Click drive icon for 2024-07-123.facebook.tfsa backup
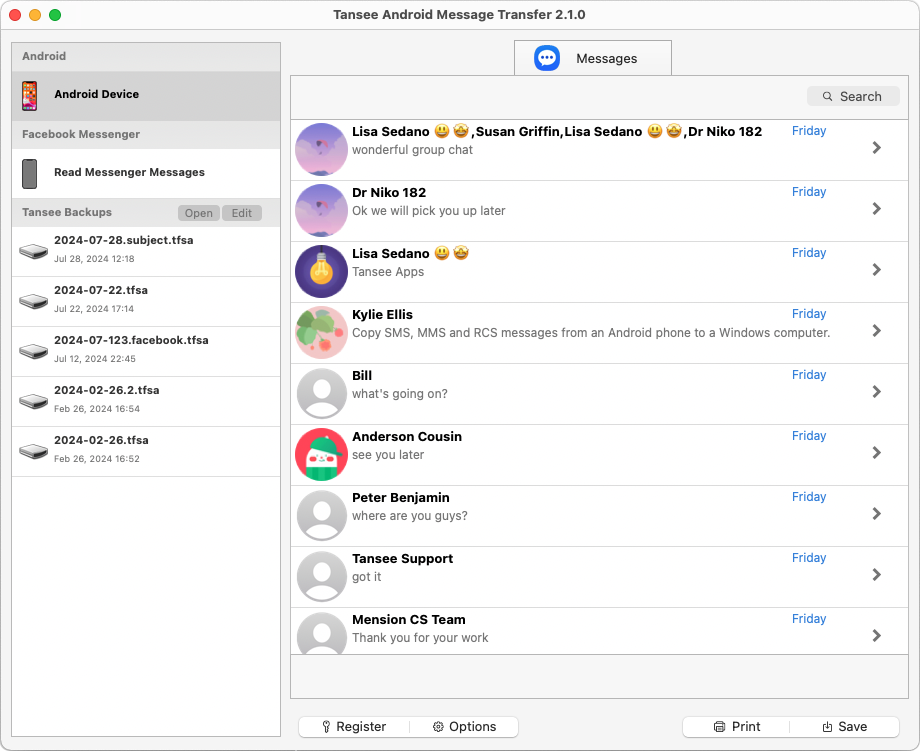This screenshot has height=751, width=920. click(33, 351)
